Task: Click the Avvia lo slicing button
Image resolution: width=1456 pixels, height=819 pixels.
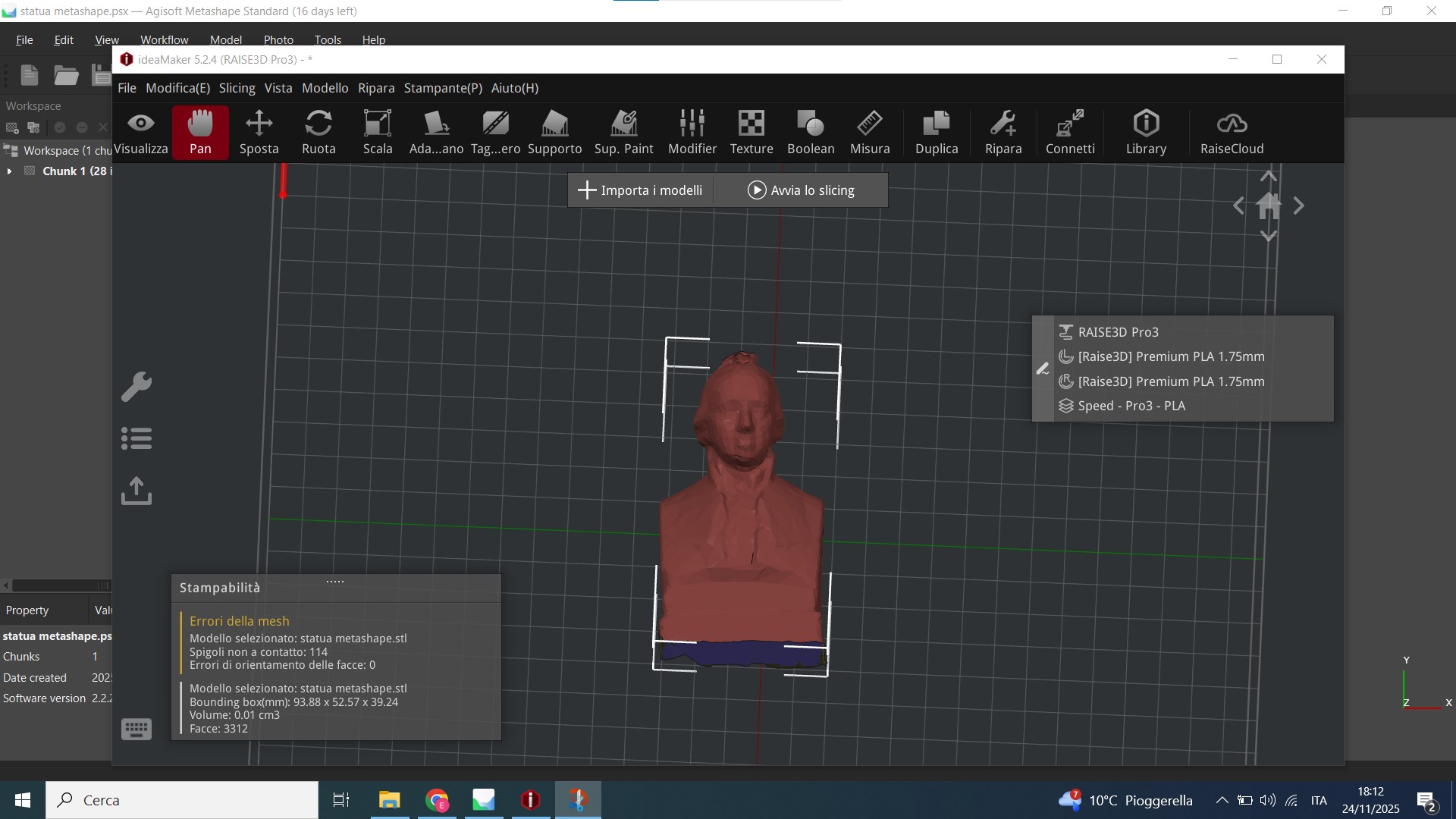Action: pyautogui.click(x=801, y=190)
